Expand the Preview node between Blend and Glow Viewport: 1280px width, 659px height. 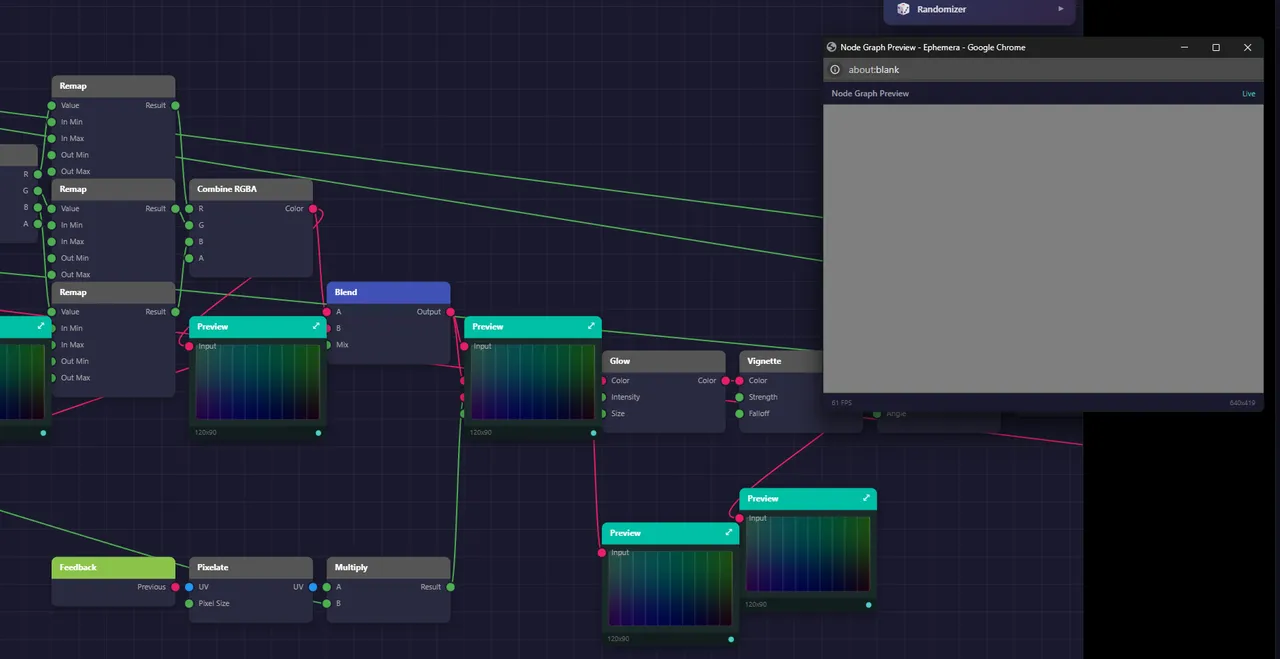coord(591,326)
